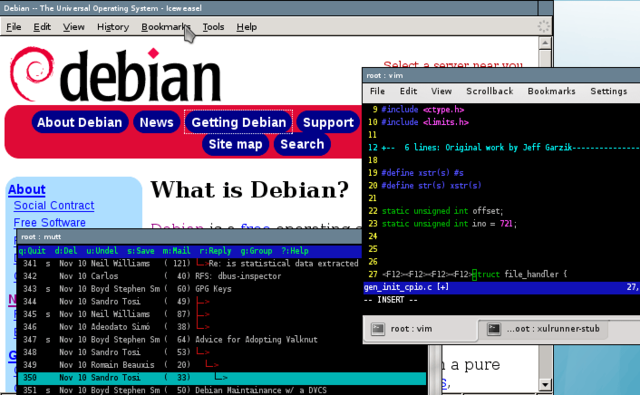640x395 pixels.
Task: Click the root : vim window title bar
Action: tap(501, 75)
